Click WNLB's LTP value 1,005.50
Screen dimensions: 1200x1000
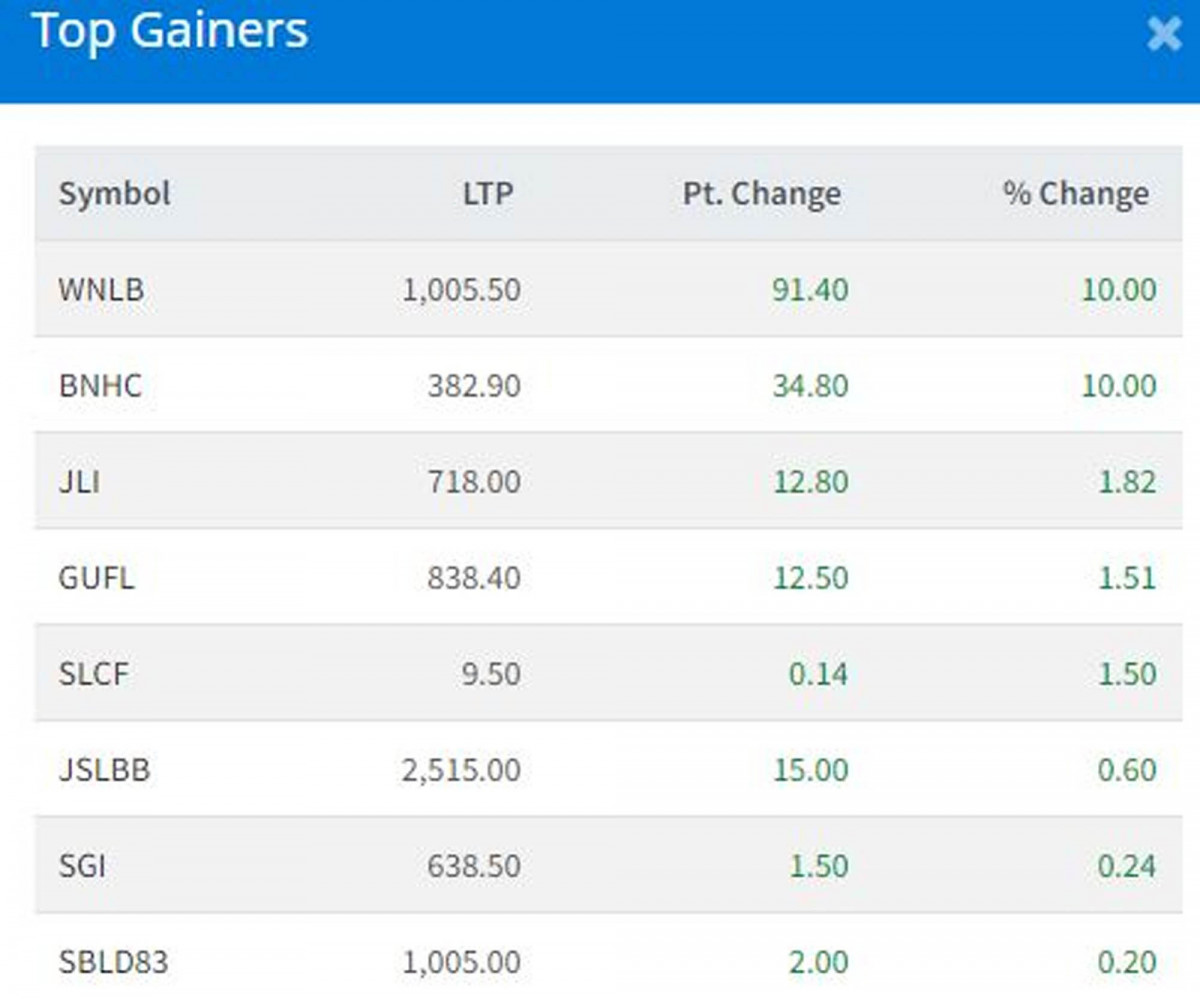coord(461,290)
